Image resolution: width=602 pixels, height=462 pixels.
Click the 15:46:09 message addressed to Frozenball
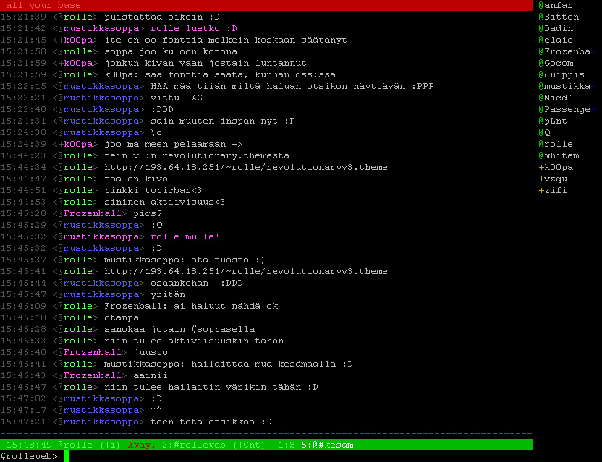tap(191, 306)
